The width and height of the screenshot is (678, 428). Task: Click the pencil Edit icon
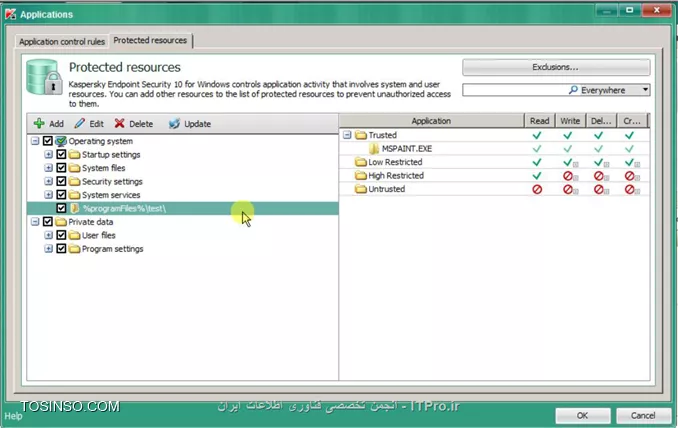coord(80,124)
